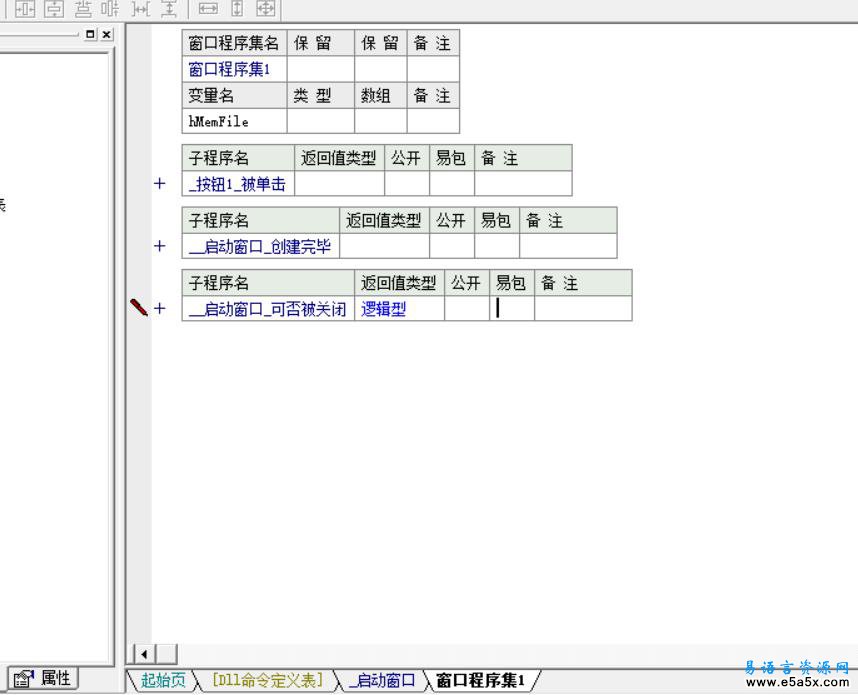
Task: Click the center horizontally in window toolbar icon
Action: tap(25, 9)
